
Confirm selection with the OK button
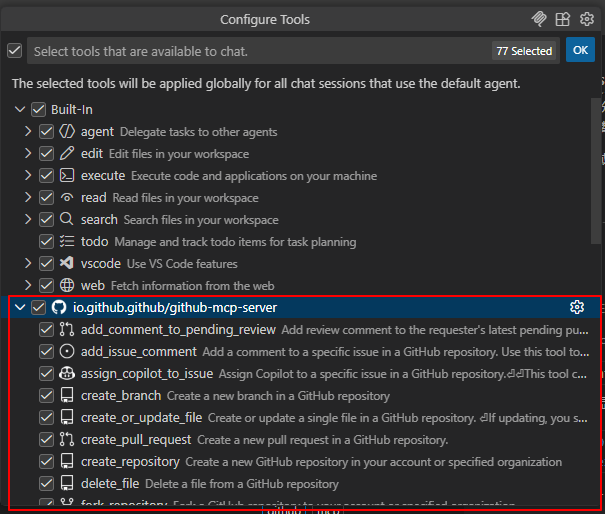(580, 50)
